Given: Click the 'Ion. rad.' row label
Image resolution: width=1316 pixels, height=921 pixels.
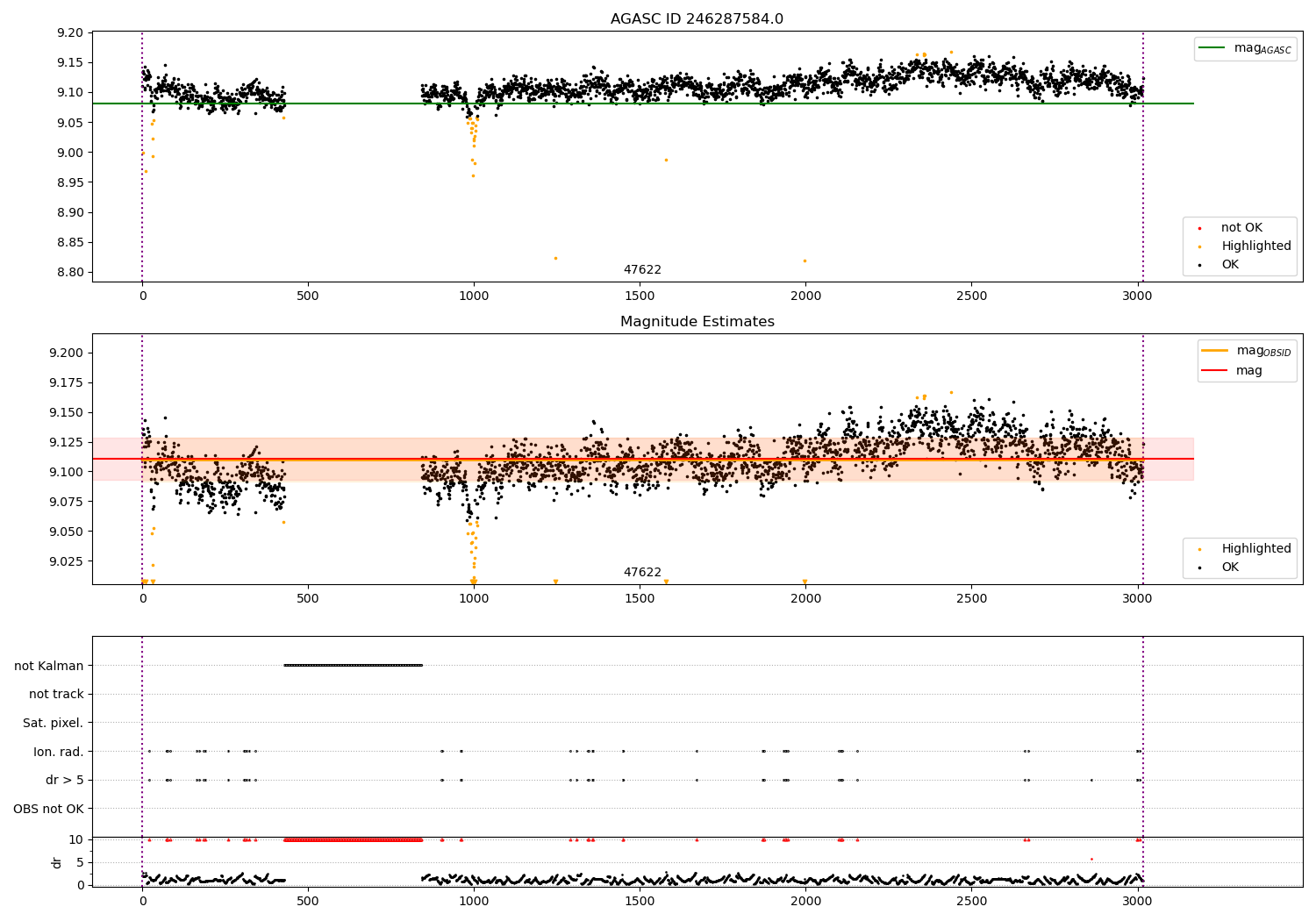Looking at the screenshot, I should point(59,751).
